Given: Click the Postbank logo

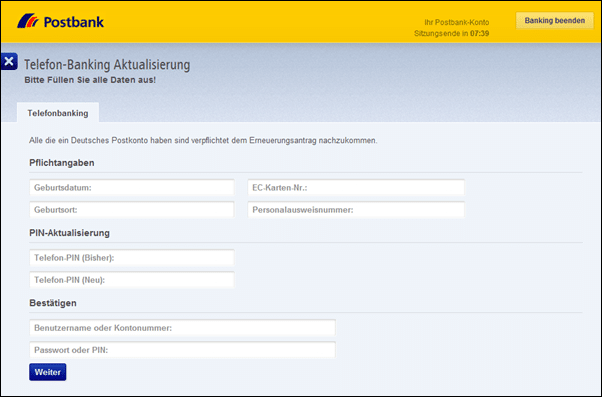Looking at the screenshot, I should click(x=61, y=22).
